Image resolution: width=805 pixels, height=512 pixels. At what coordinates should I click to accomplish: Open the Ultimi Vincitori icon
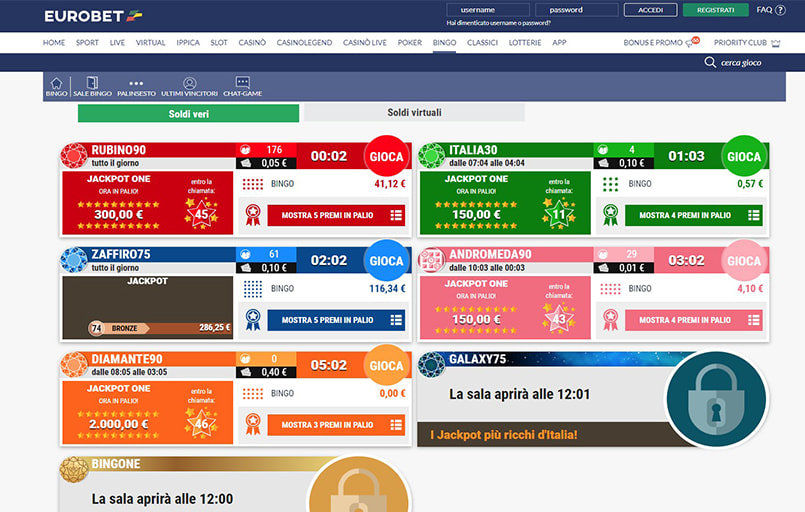pyautogui.click(x=189, y=84)
